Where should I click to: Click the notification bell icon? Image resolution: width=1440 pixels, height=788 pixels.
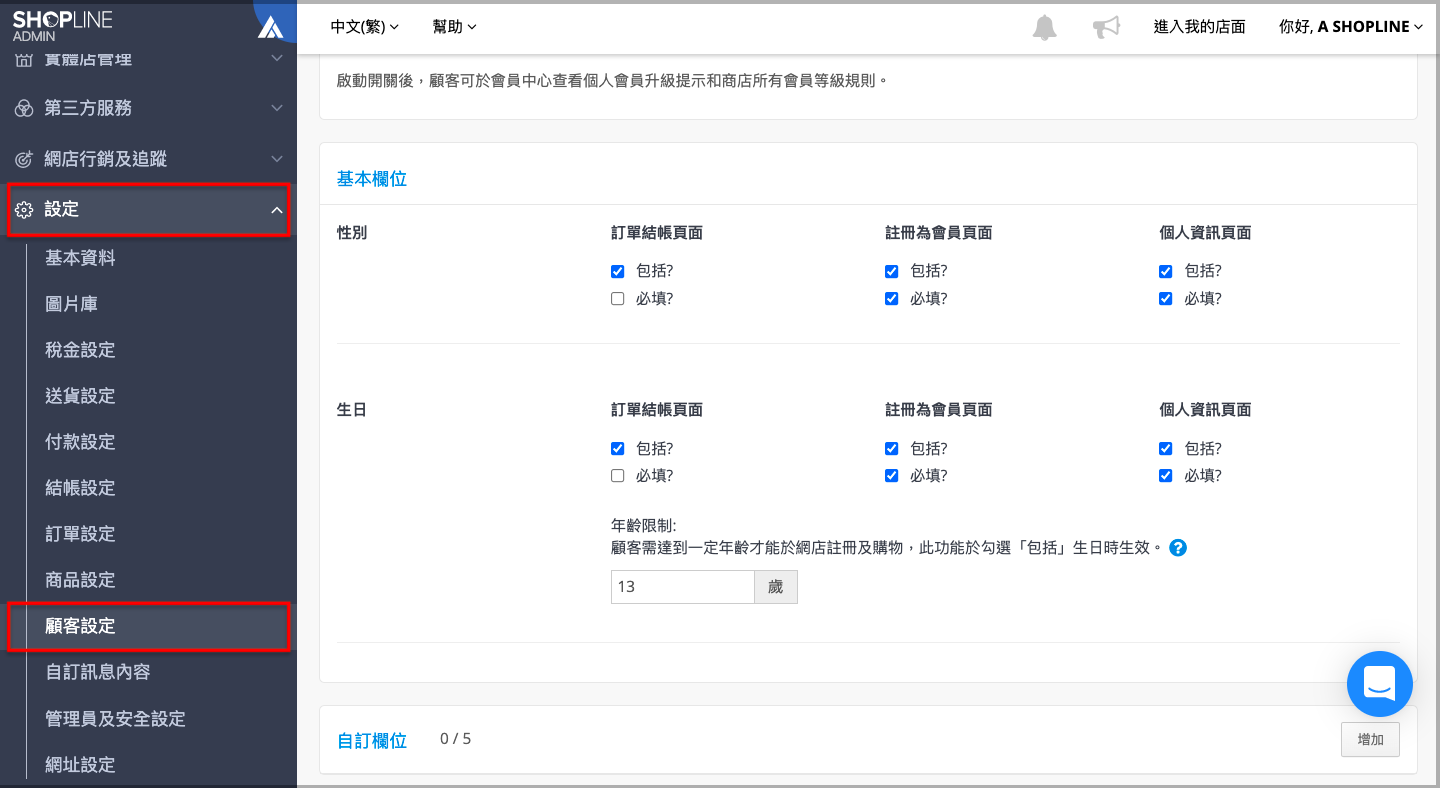[1044, 27]
